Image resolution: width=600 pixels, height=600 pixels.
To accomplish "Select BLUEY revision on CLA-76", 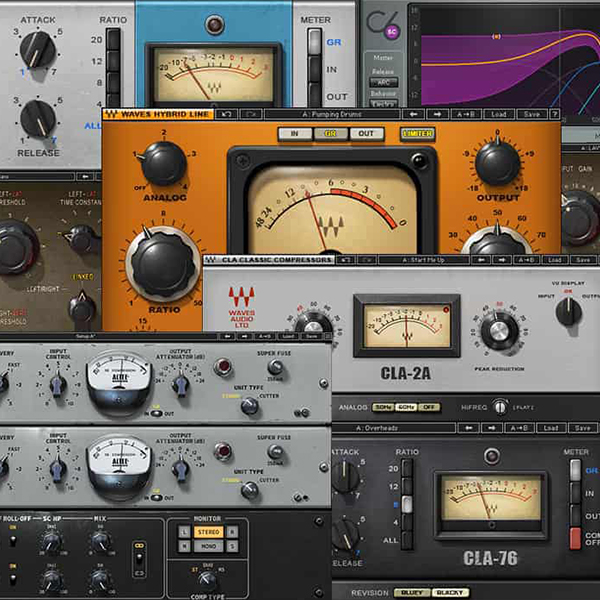I will [x=412, y=592].
